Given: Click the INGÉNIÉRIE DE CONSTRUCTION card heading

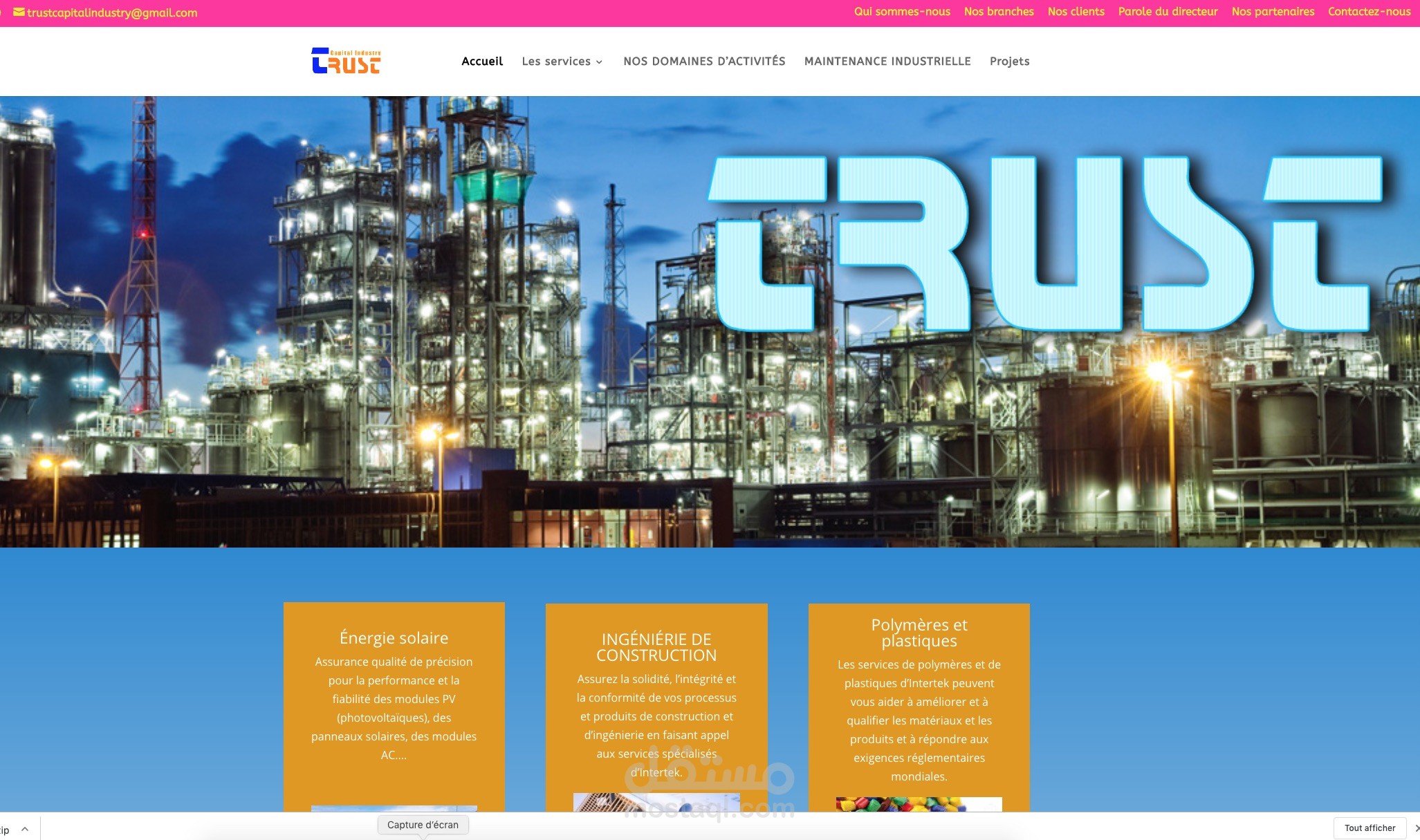Looking at the screenshot, I should coord(656,647).
